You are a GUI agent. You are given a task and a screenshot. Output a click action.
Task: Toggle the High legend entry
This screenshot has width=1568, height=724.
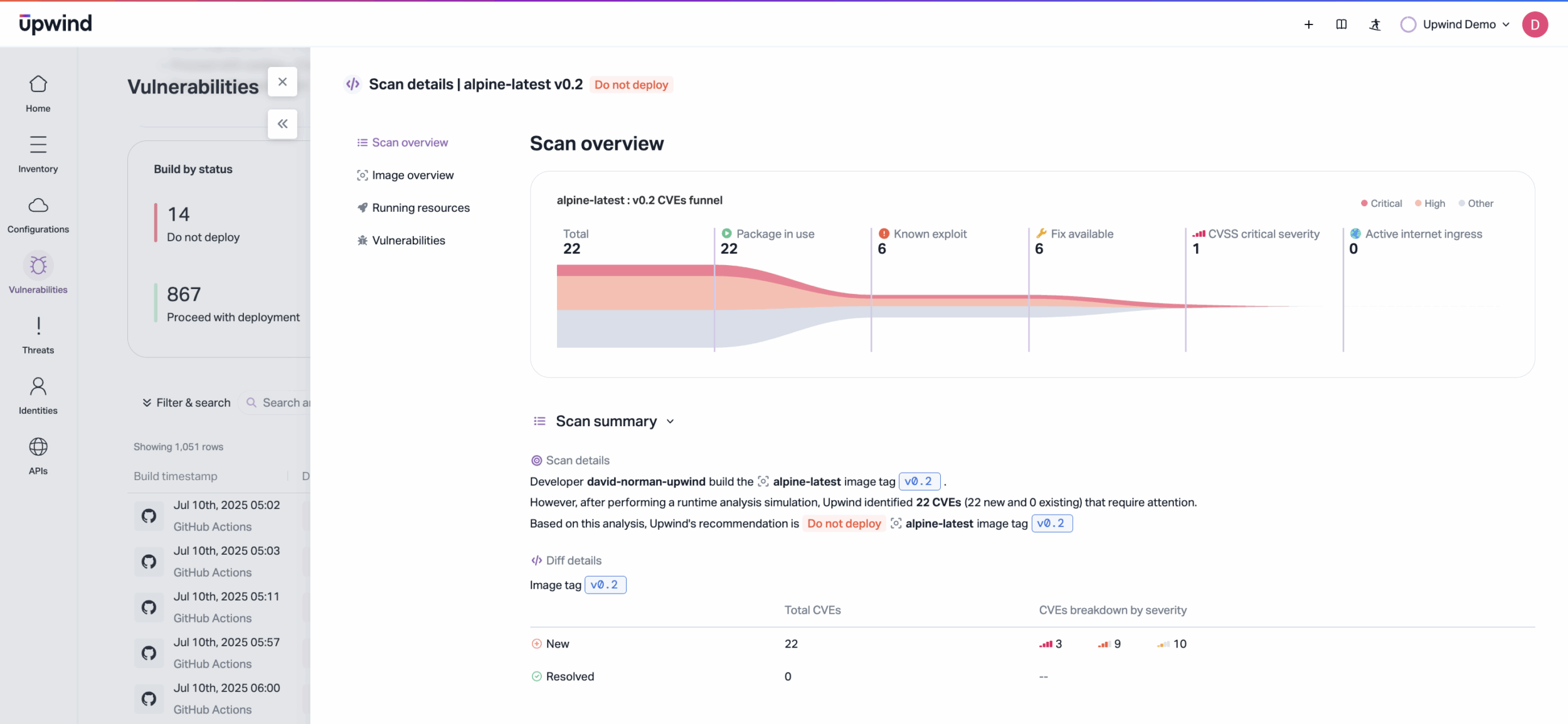(x=1430, y=203)
